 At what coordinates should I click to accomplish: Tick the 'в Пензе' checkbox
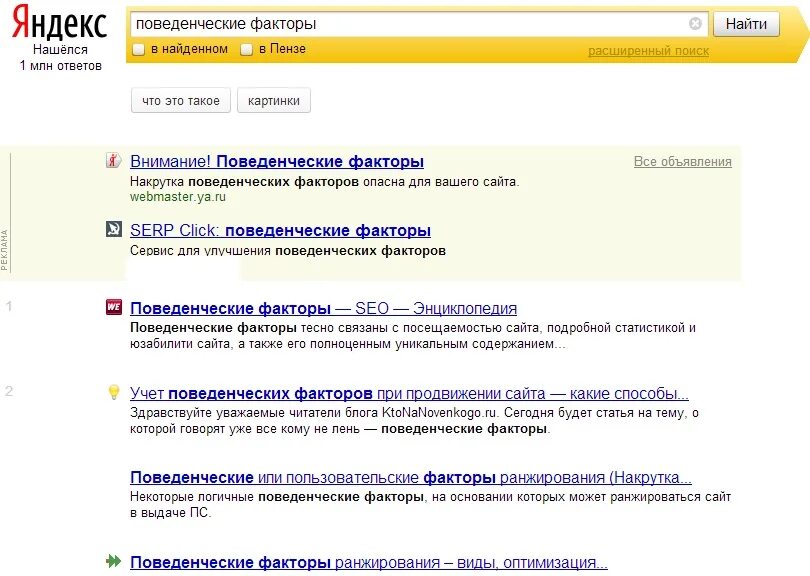tap(247, 50)
